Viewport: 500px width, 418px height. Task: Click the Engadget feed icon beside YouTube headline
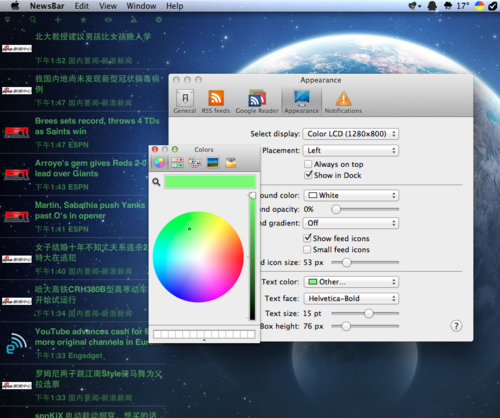[x=17, y=343]
